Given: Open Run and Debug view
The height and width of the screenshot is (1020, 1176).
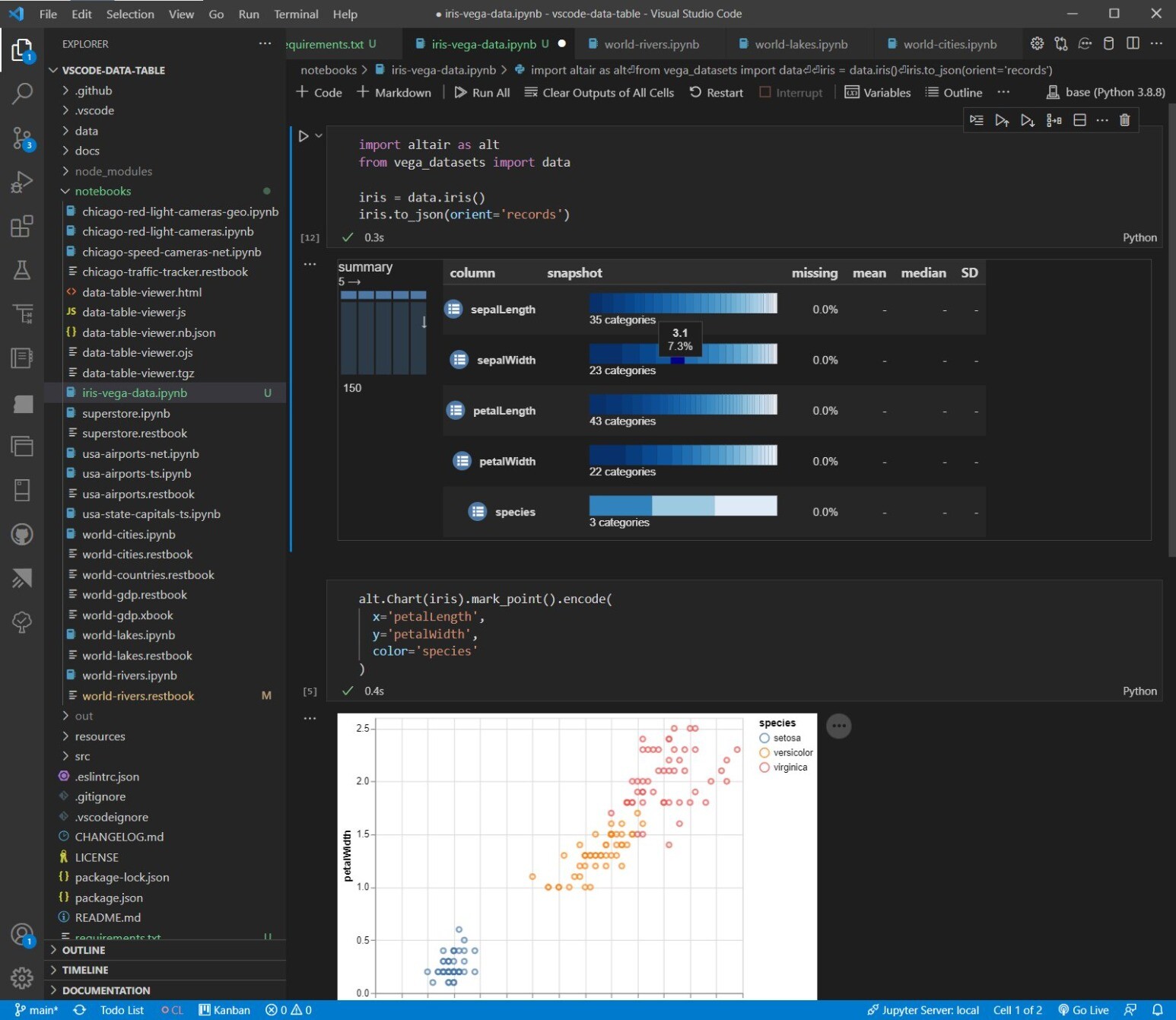Looking at the screenshot, I should pyautogui.click(x=22, y=183).
